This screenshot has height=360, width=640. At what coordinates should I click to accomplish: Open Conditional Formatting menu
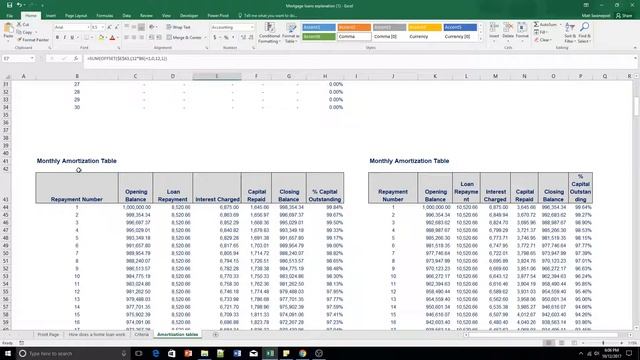tap(269, 33)
